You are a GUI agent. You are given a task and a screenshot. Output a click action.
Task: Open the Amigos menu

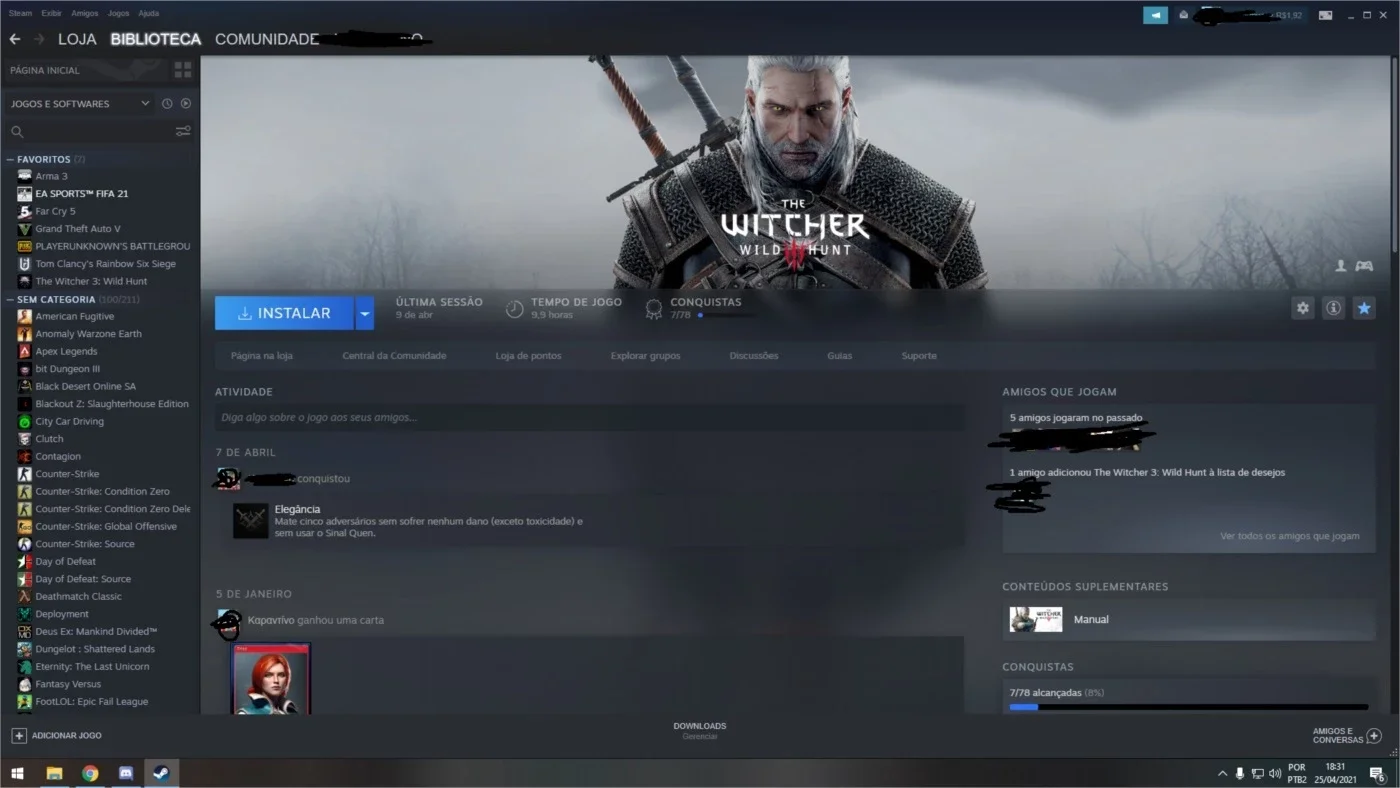(x=84, y=14)
